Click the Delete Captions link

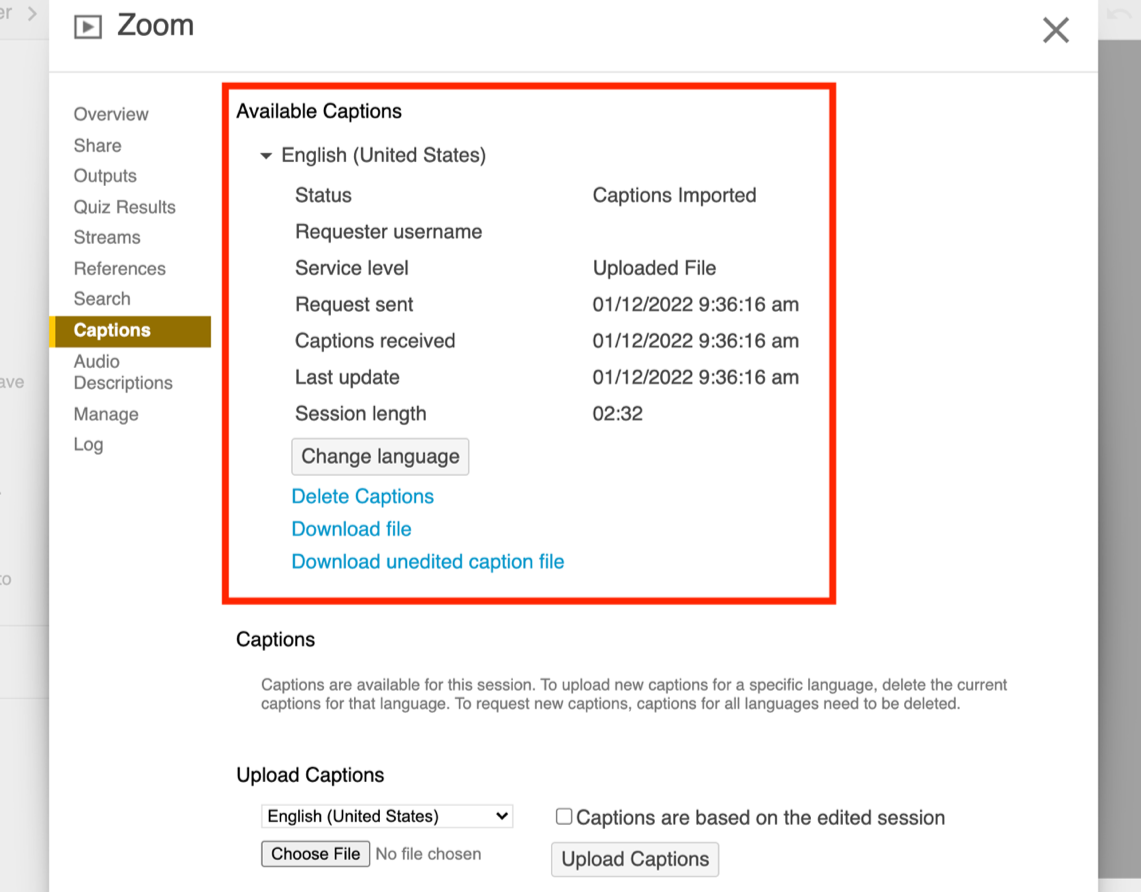tap(362, 496)
